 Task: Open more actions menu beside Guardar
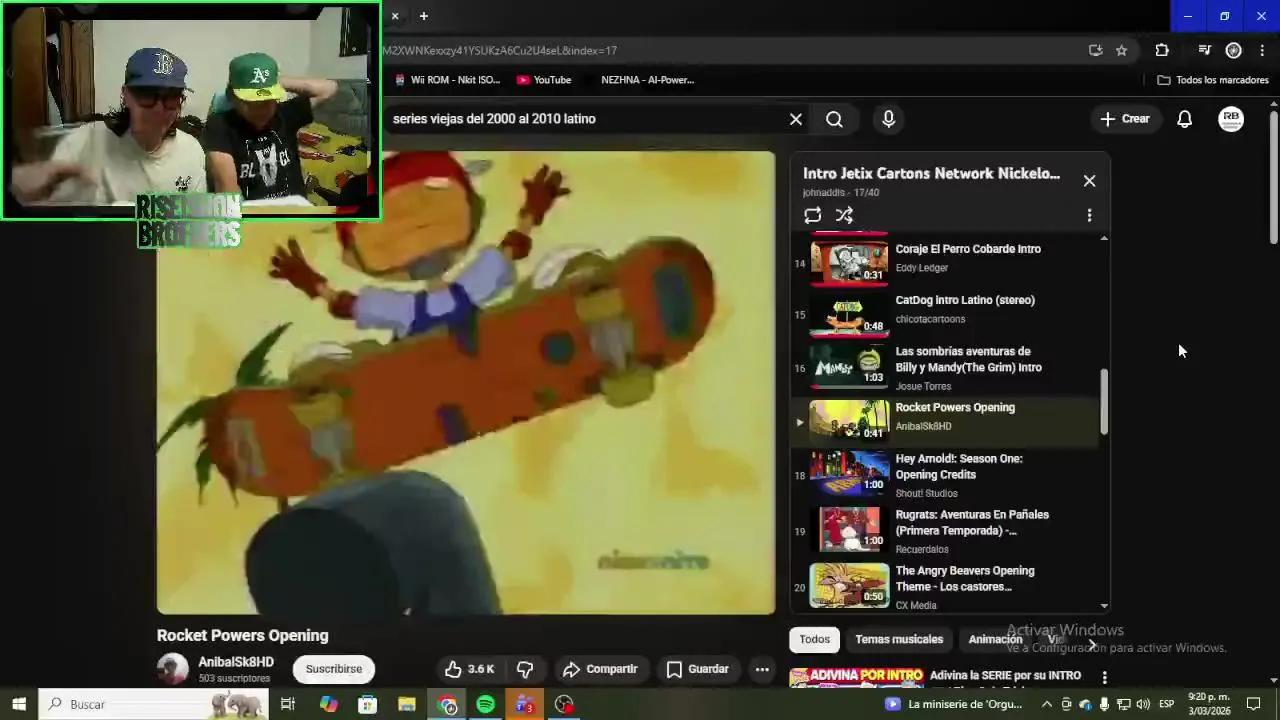click(x=762, y=669)
